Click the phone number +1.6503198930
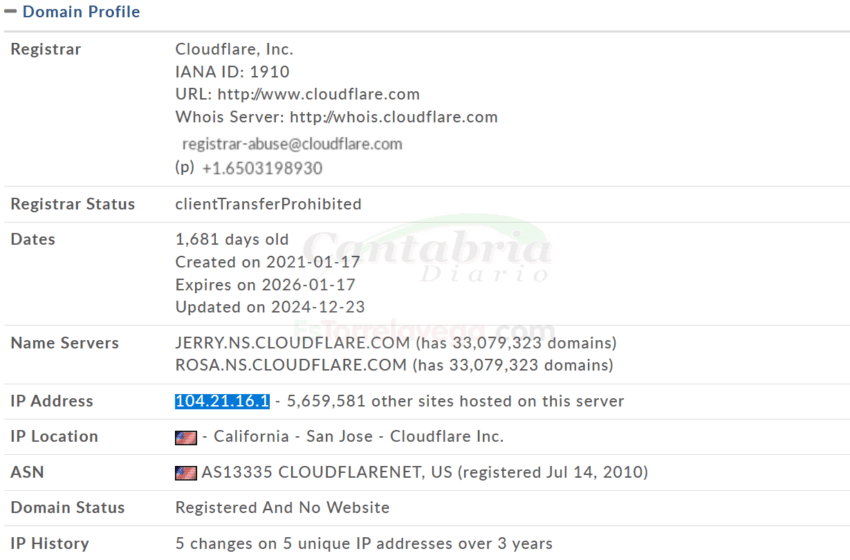The width and height of the screenshot is (850, 560). [262, 169]
